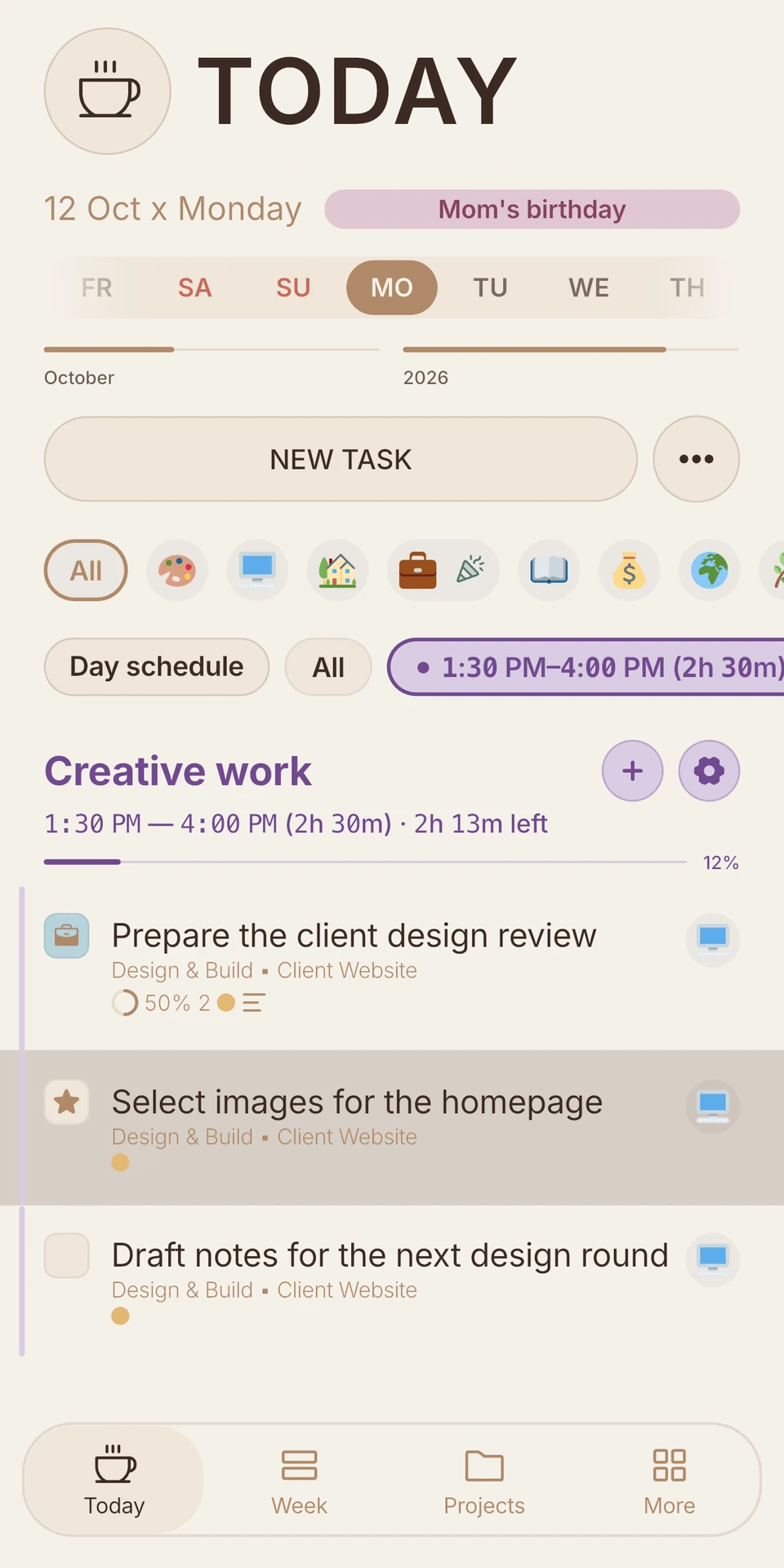Open Draft notes for the next design round
Screen dimensions: 784x1568
(390, 1255)
